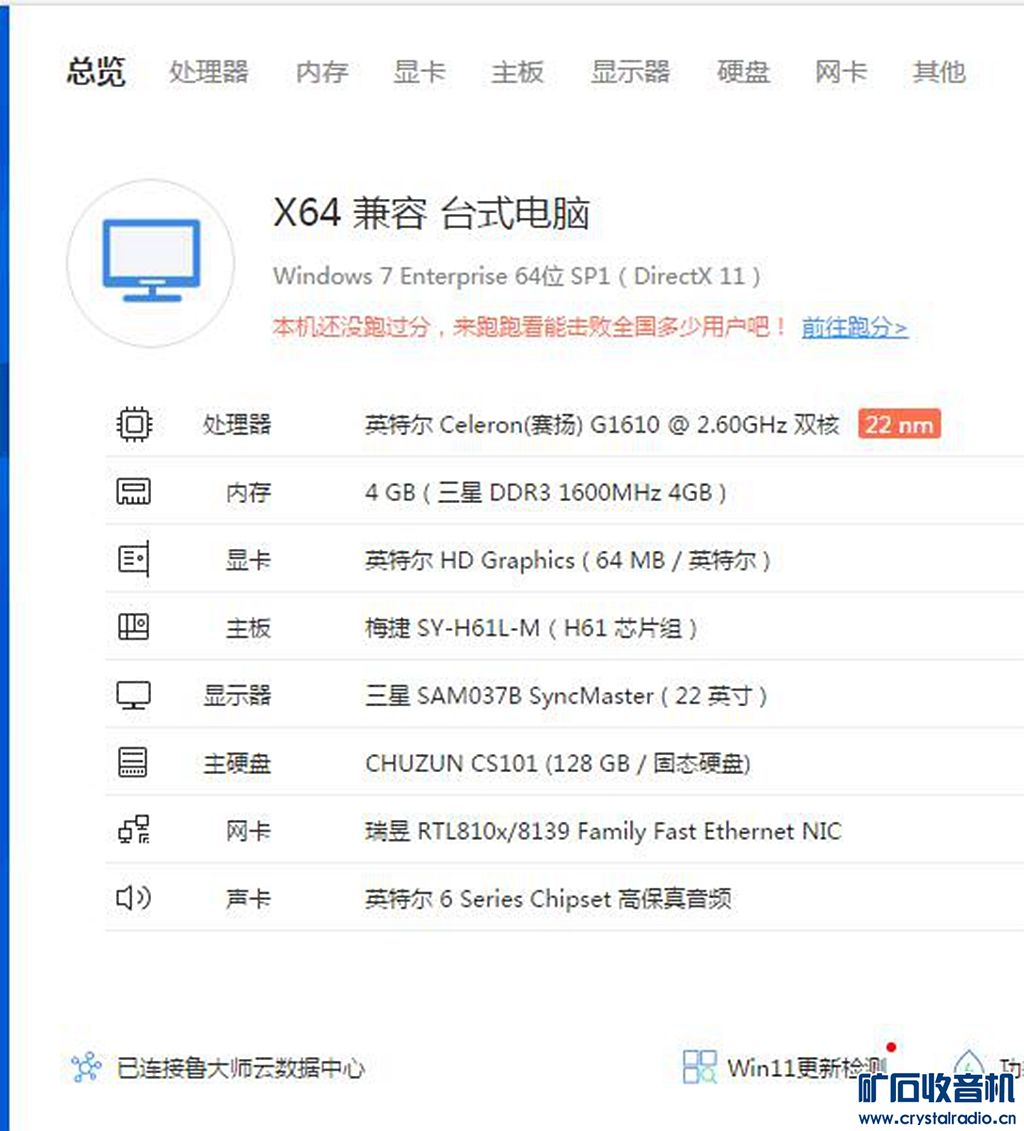Switch to the 内存 tab
1024x1131 pixels.
[x=322, y=71]
